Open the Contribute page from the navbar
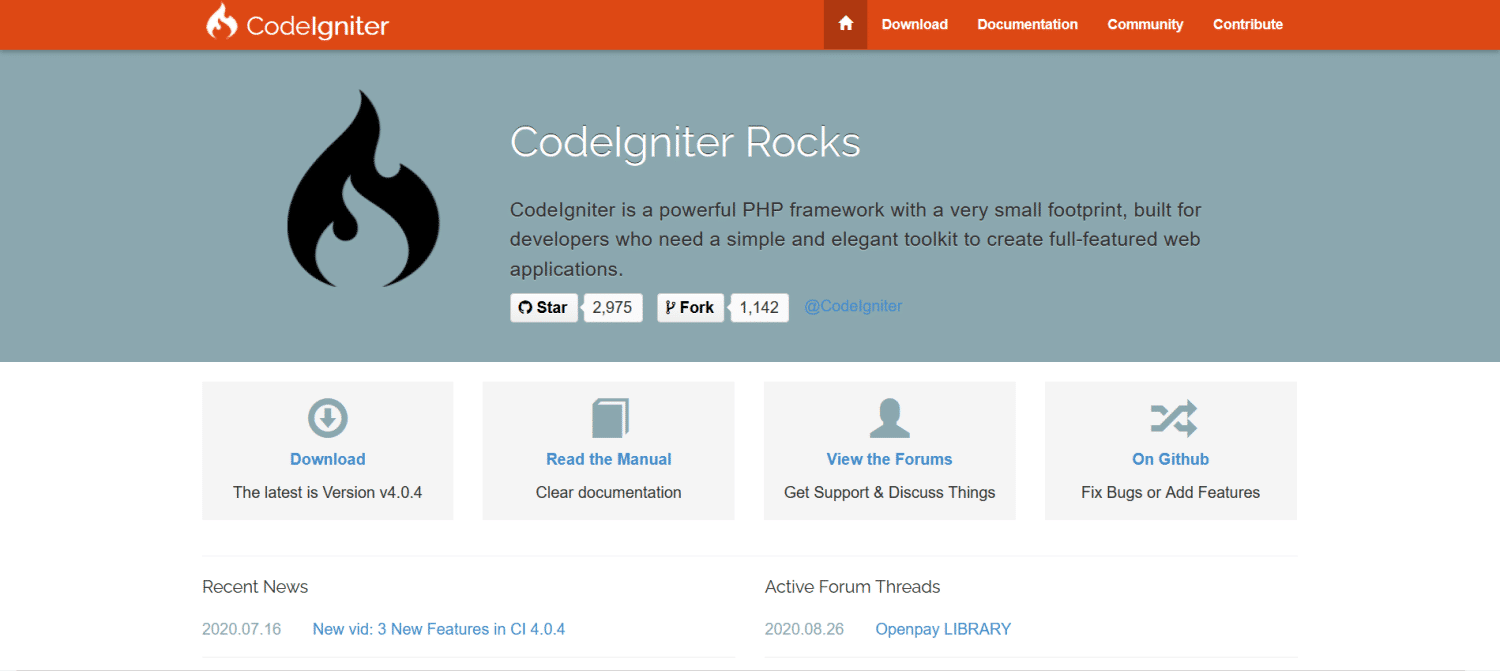 tap(1247, 23)
